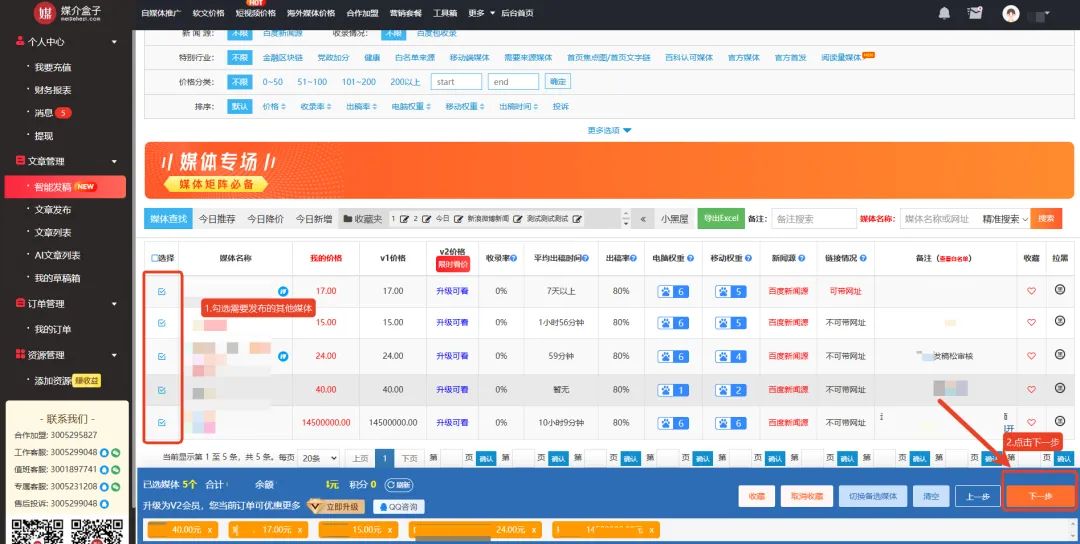Click the user avatar in top bar
The image size is (1080, 544).
(x=1012, y=13)
